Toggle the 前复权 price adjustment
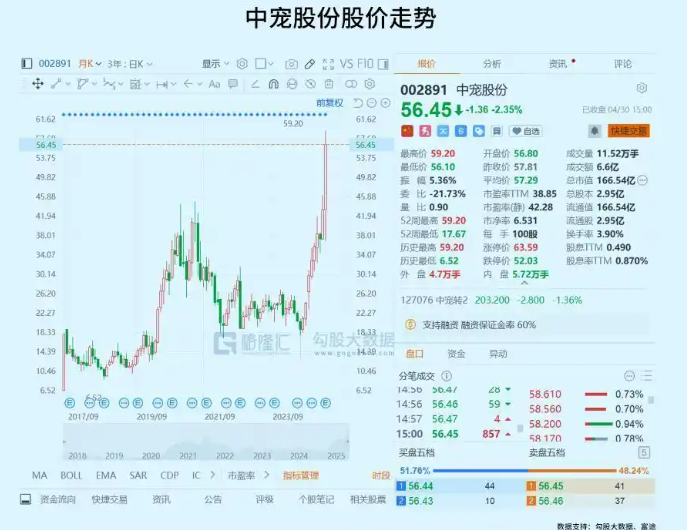687x530 pixels. [x=330, y=103]
